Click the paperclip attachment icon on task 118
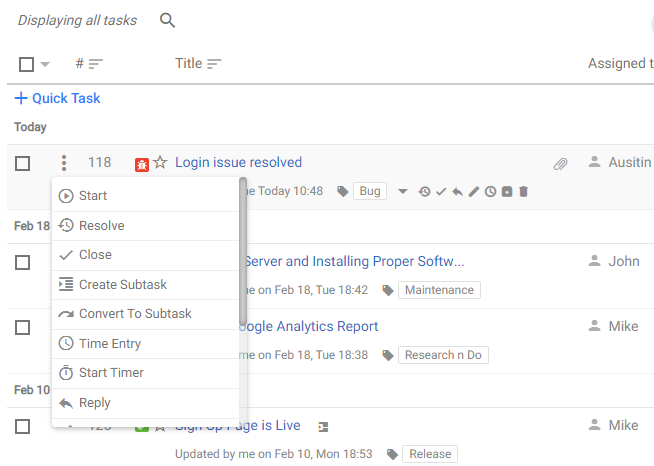 pos(561,163)
